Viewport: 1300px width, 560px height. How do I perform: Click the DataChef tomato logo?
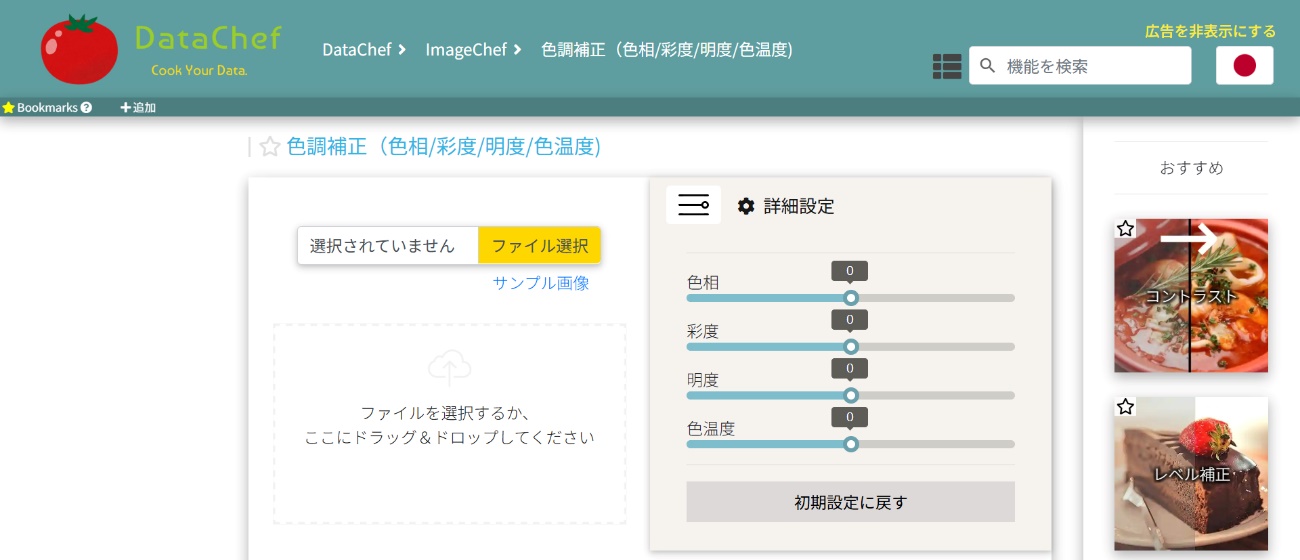click(79, 49)
